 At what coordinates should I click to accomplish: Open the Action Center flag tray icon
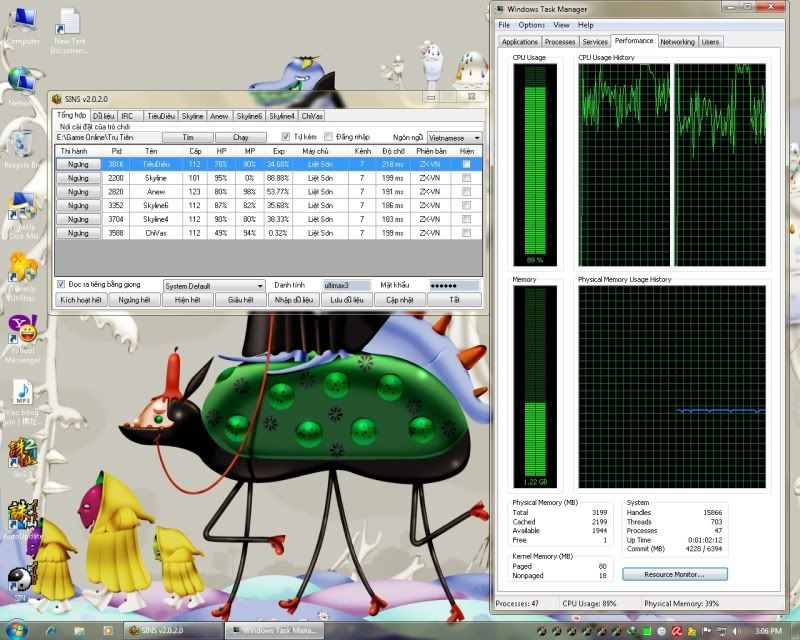pyautogui.click(x=707, y=631)
